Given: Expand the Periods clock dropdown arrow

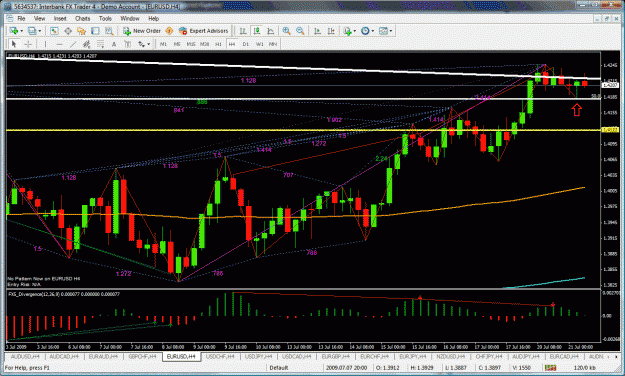Looking at the screenshot, I should [x=372, y=31].
